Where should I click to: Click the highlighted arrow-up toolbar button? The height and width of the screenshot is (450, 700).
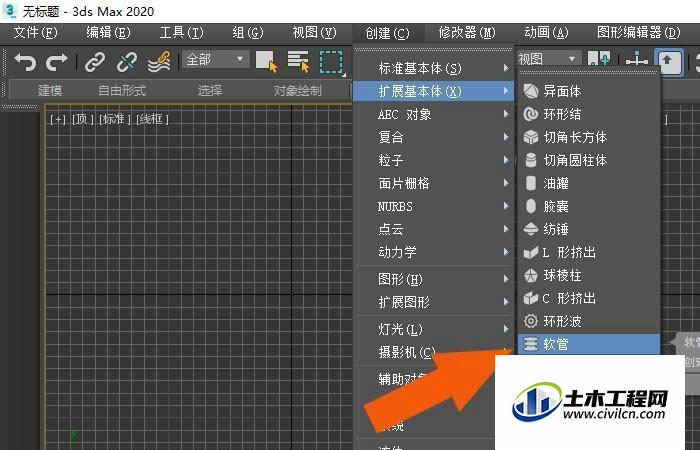668,61
